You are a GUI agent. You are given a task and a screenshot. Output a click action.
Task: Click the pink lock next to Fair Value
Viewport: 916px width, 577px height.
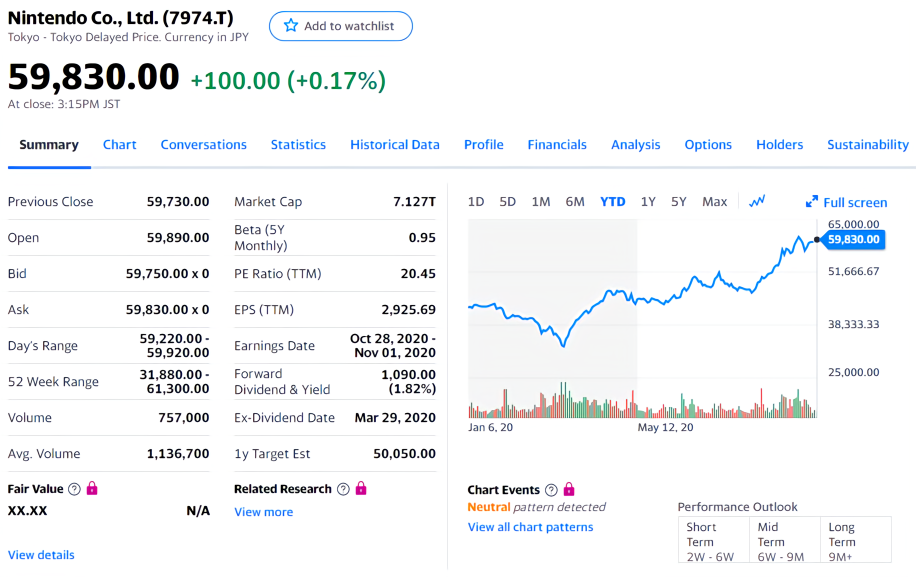(92, 488)
